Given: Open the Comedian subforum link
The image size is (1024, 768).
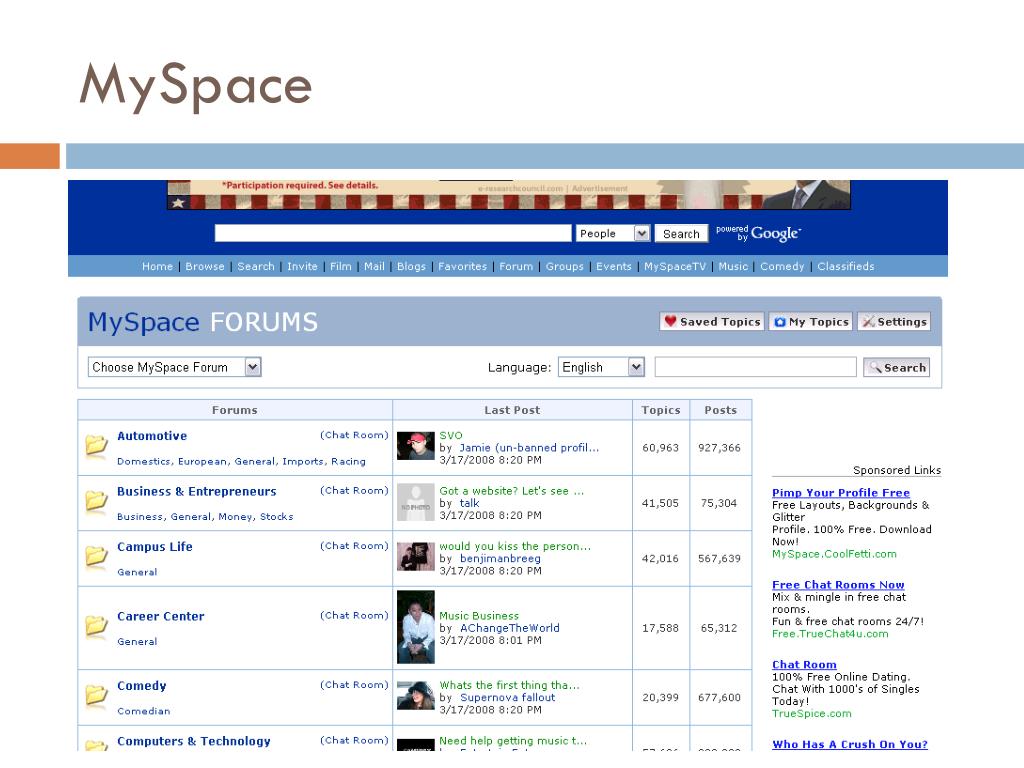Looking at the screenshot, I should click(x=144, y=711).
